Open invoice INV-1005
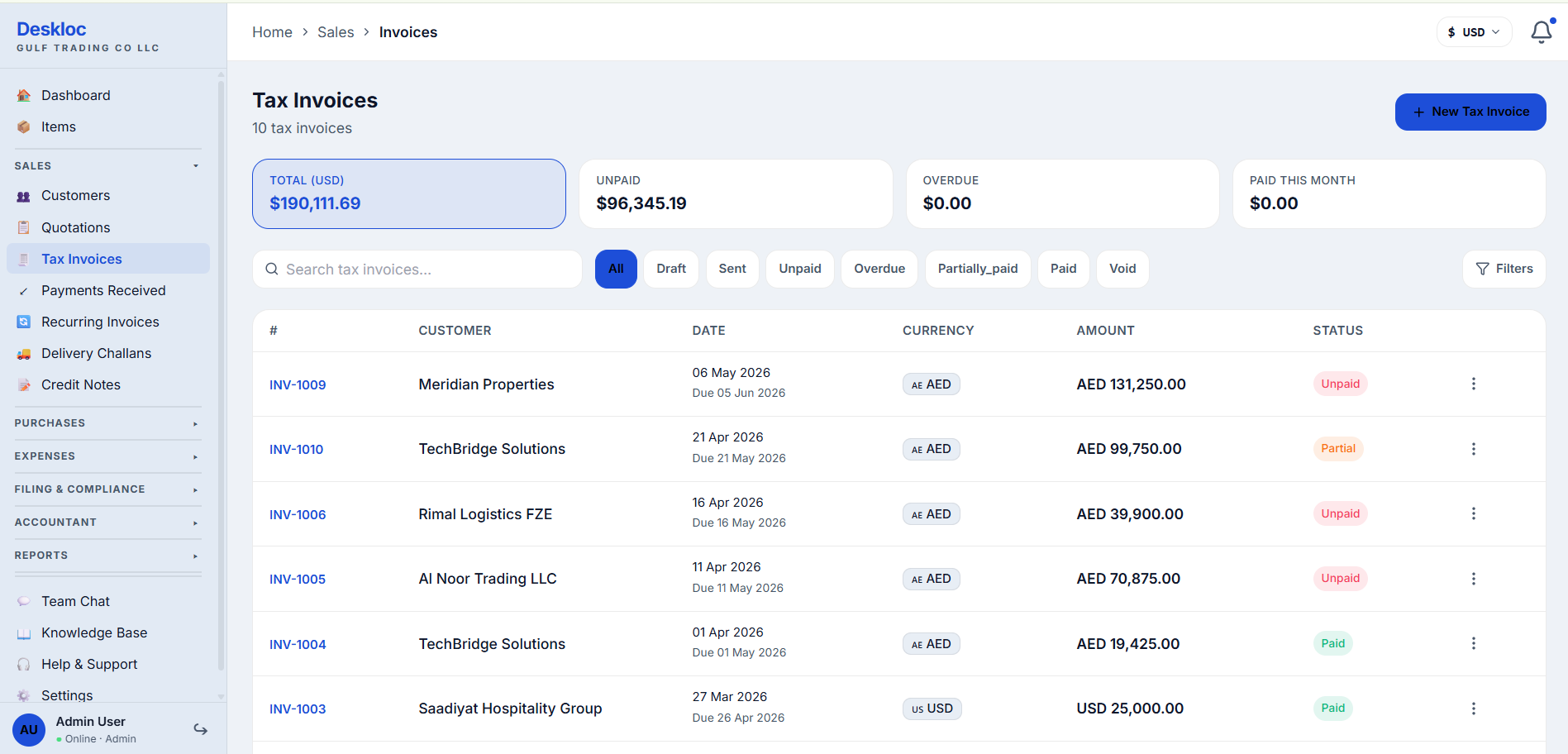The width and height of the screenshot is (1568, 754). 298,580
